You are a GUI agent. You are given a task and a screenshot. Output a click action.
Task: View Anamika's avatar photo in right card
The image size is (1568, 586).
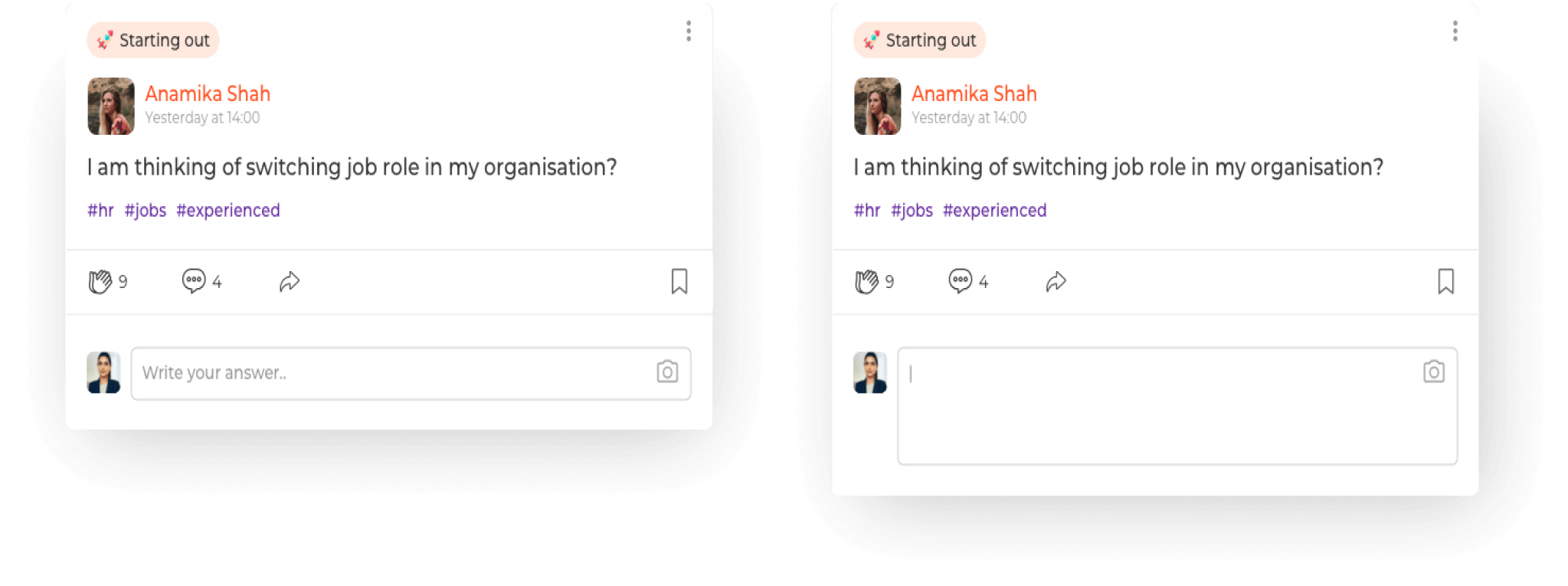(878, 106)
